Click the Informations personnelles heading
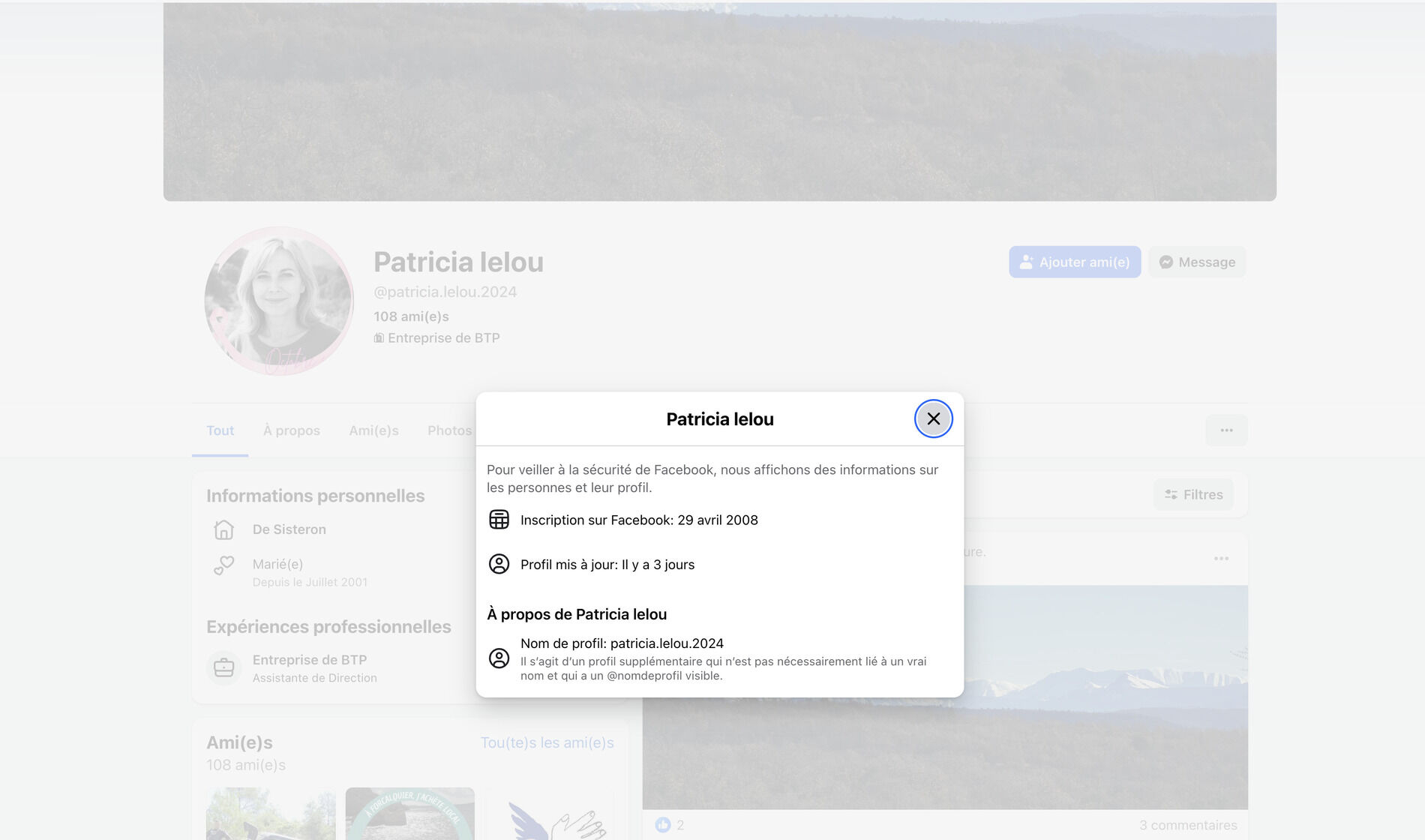This screenshot has width=1425, height=840. tap(315, 496)
